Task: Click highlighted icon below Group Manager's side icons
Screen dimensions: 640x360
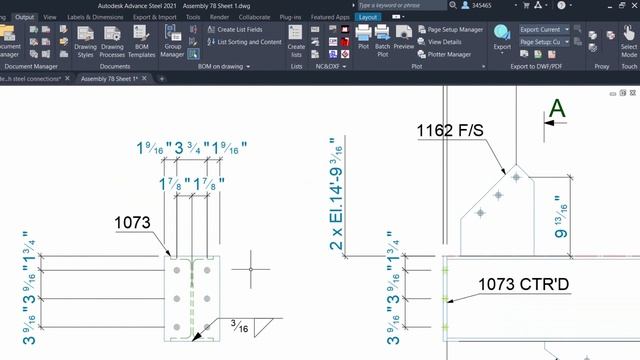Action: [193, 54]
